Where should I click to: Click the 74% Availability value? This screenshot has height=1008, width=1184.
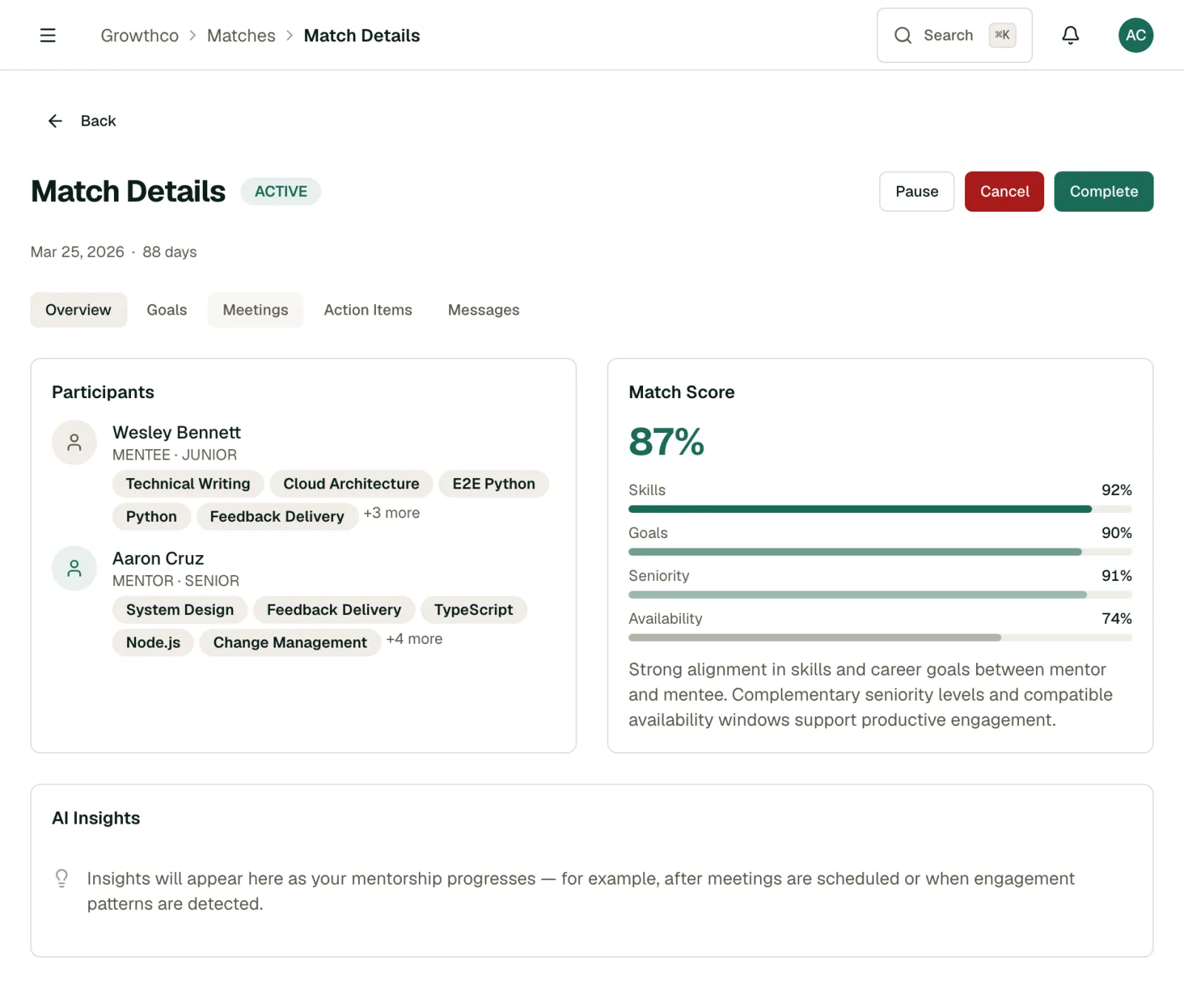(1116, 619)
